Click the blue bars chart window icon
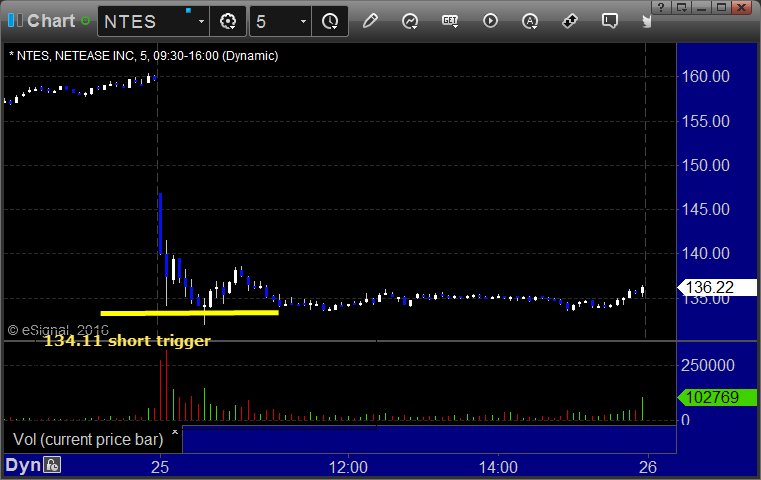Screen dimensions: 761x480 15,21
